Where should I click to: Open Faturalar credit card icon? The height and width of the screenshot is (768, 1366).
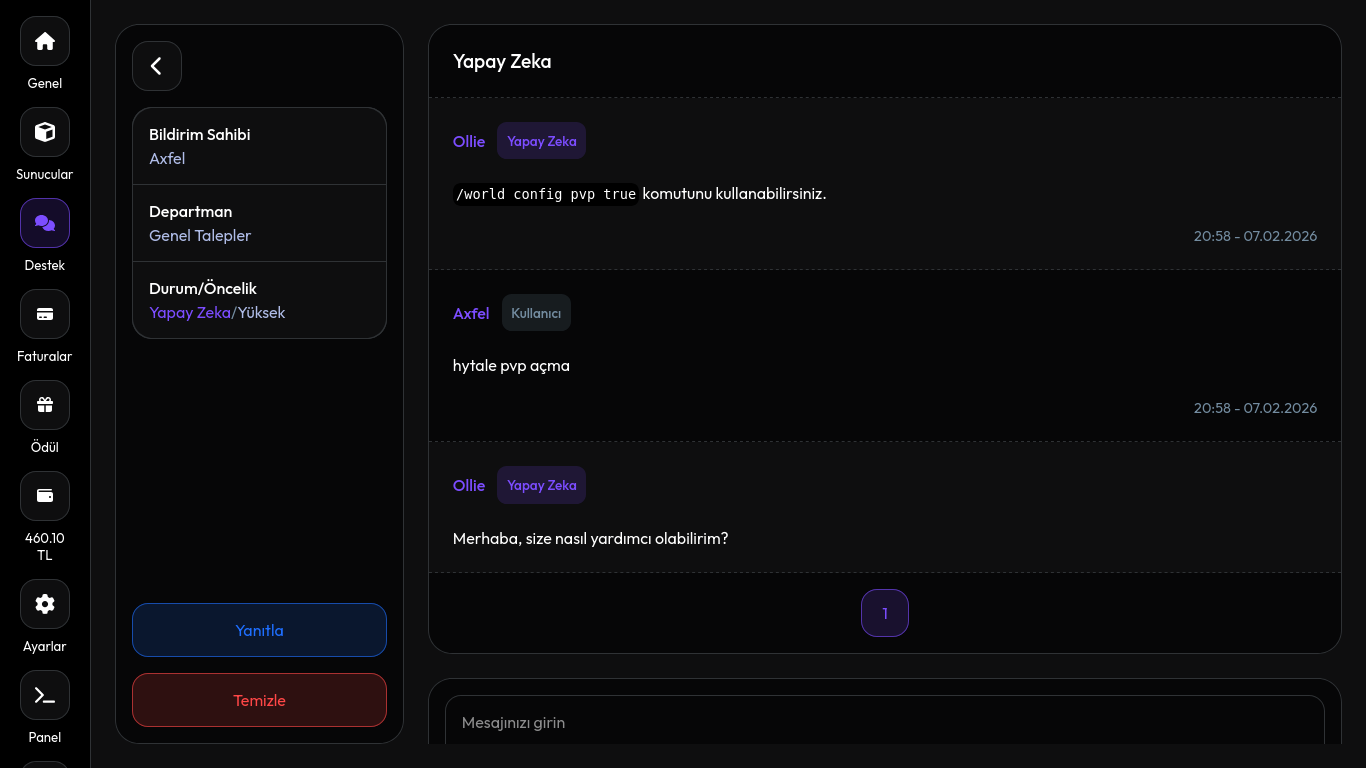(45, 314)
